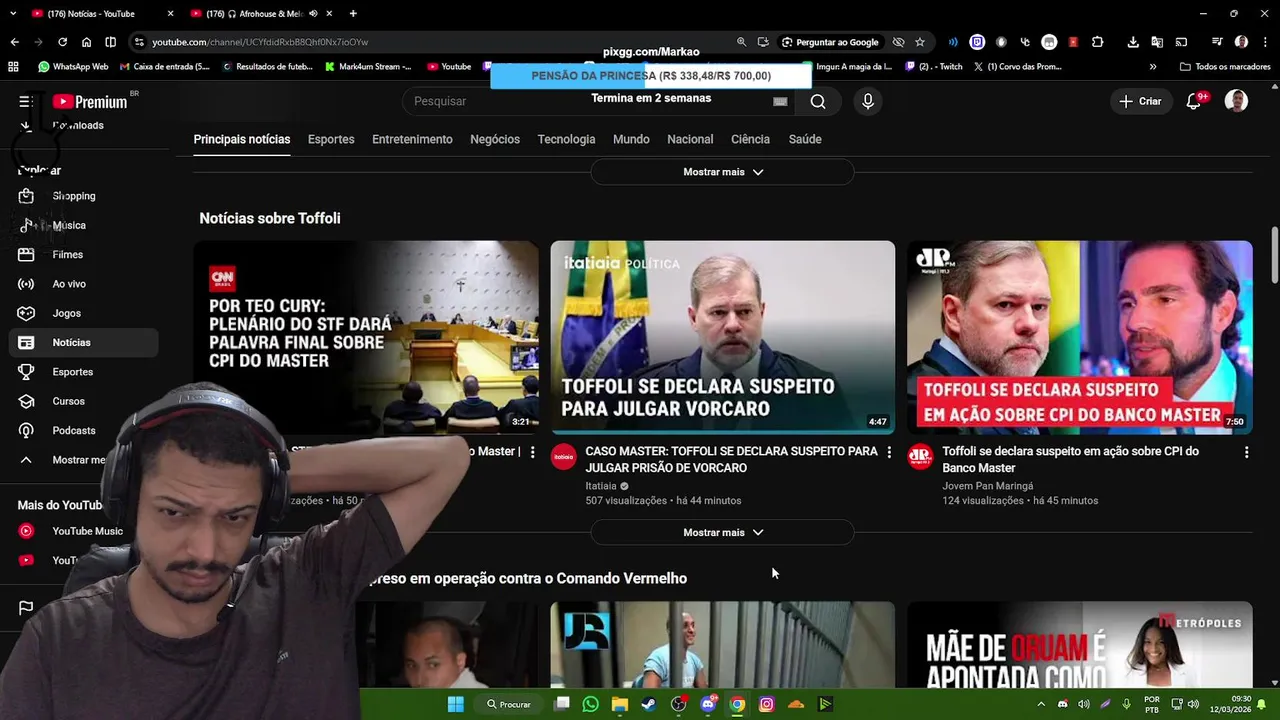This screenshot has width=1280, height=720.
Task: Play Jovem Pan CPI do Banco Master thumbnail
Action: (x=1079, y=337)
